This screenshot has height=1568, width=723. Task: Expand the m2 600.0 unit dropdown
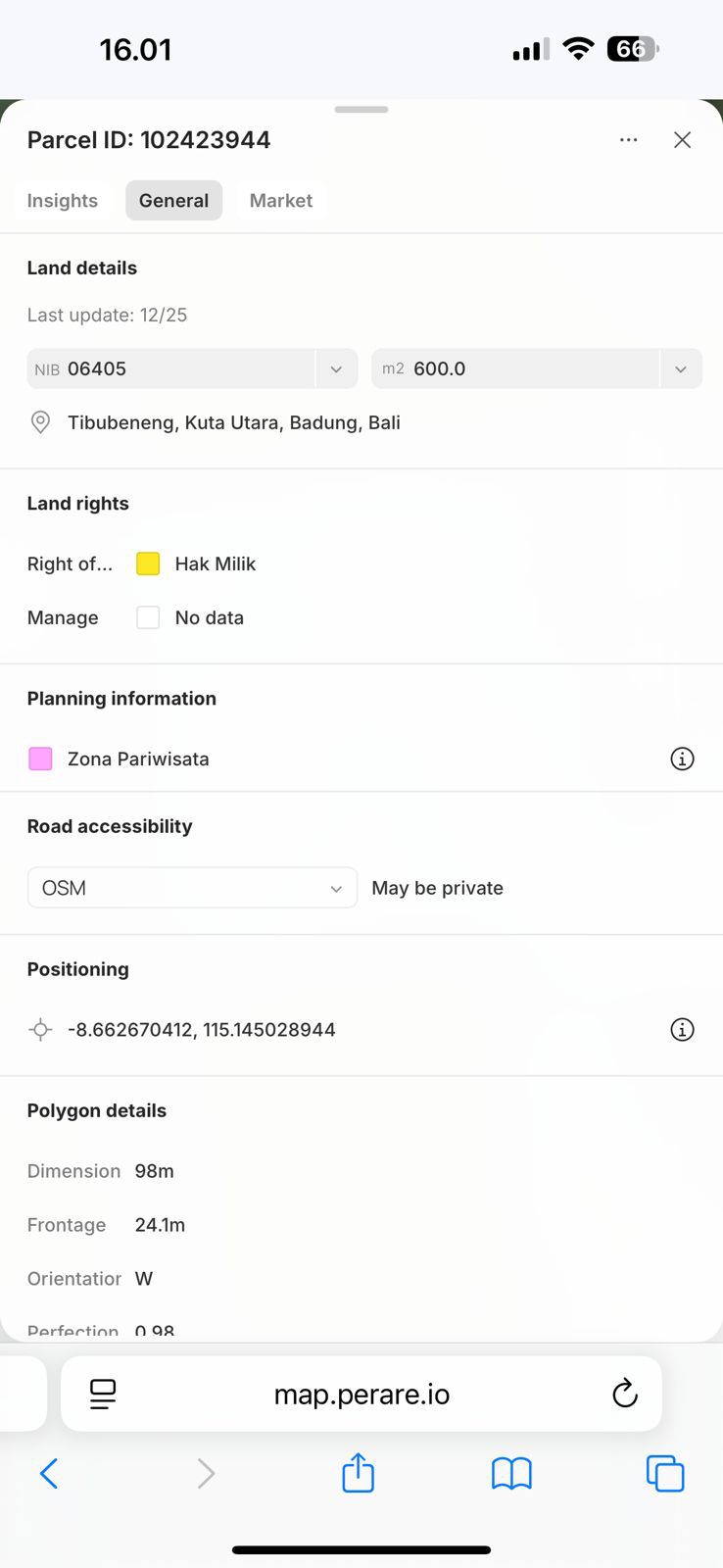[x=681, y=369]
